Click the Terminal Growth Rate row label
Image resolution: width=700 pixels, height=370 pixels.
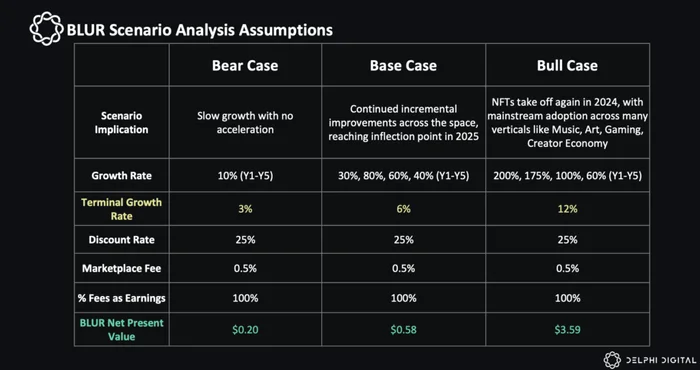tap(121, 209)
